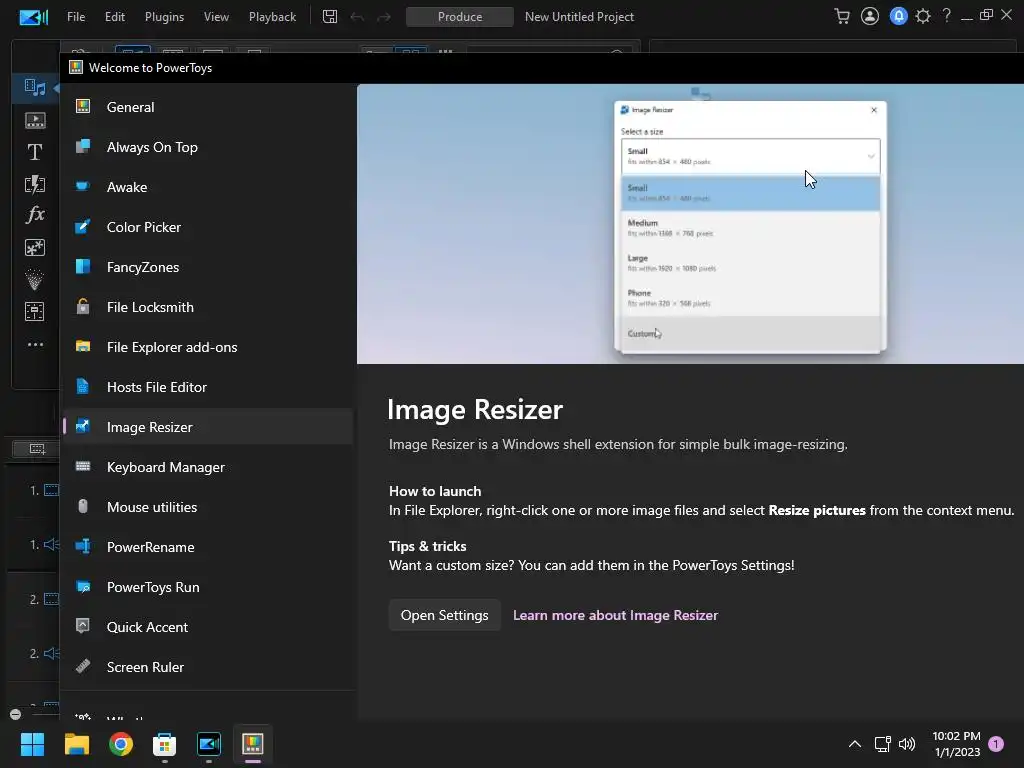
Task: Open the user account icon in PowerDirector
Action: click(870, 16)
